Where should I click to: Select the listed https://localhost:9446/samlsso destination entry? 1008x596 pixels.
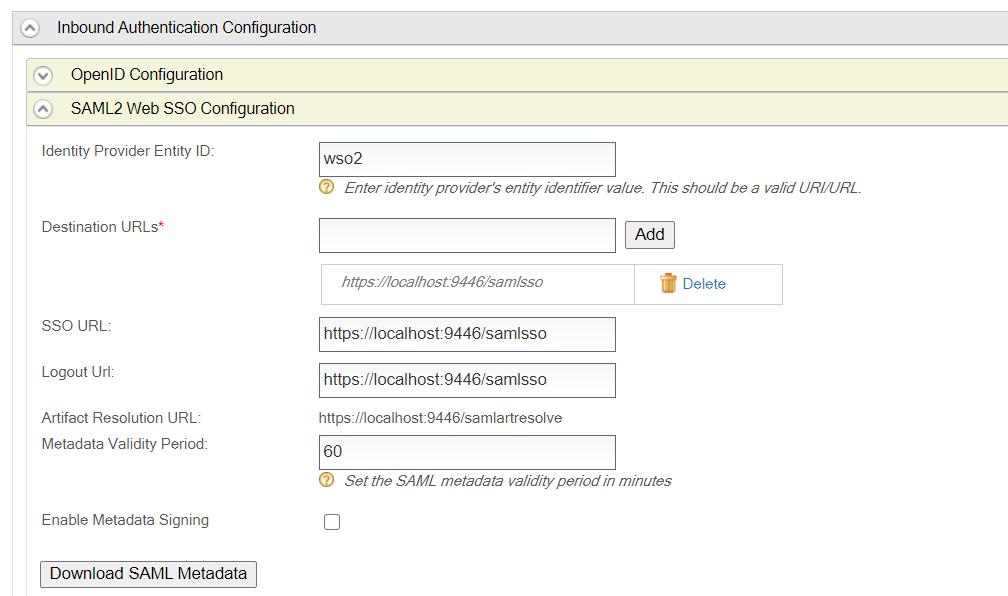pyautogui.click(x=442, y=282)
